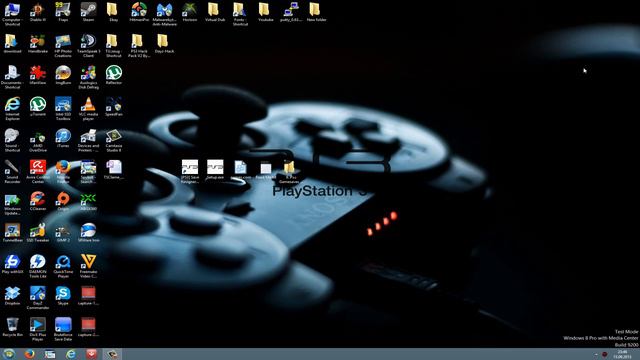Launch Malwarebytes Anti-Malware

(x=164, y=14)
